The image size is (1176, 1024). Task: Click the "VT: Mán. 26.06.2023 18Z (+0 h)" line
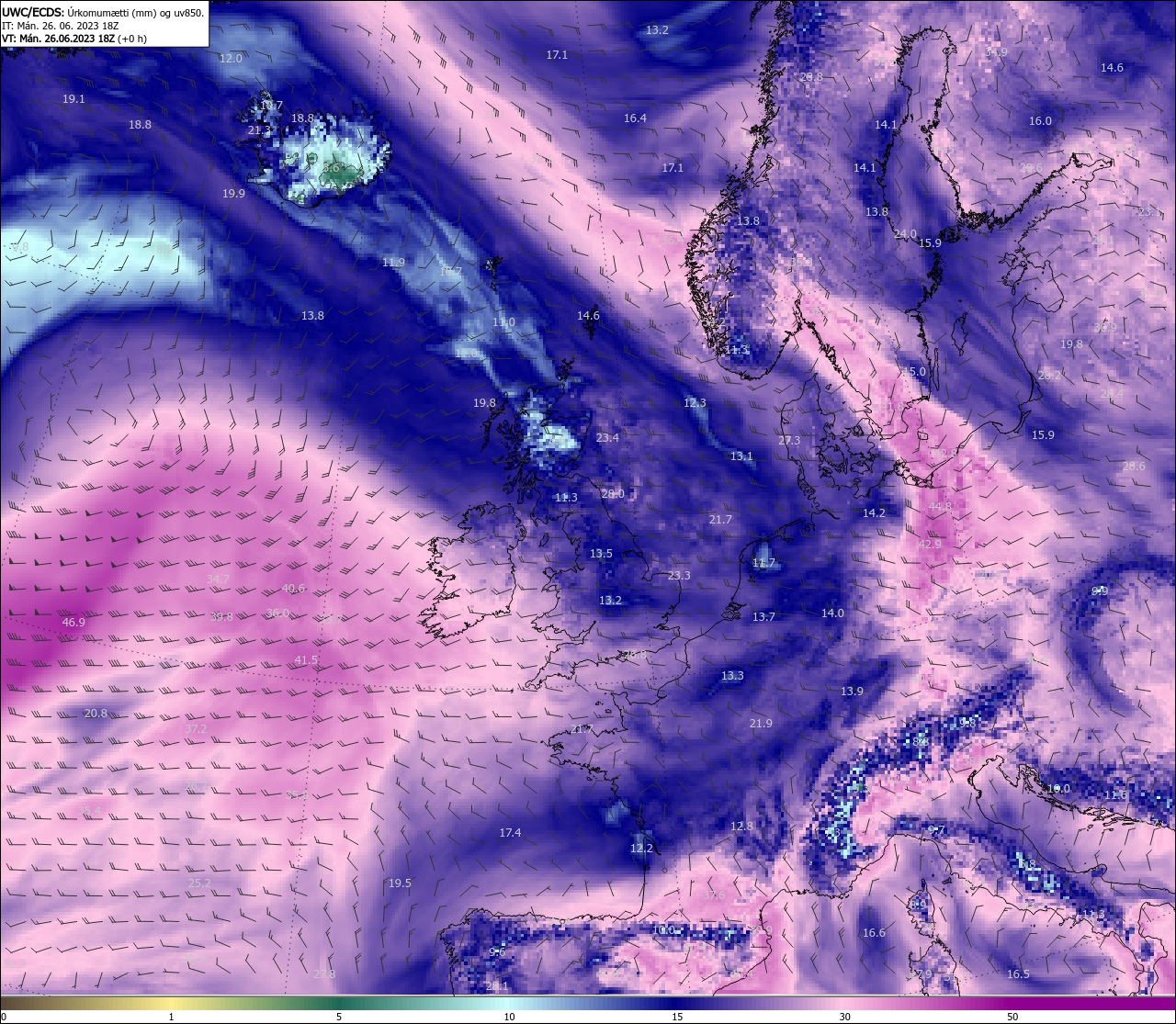[74, 39]
